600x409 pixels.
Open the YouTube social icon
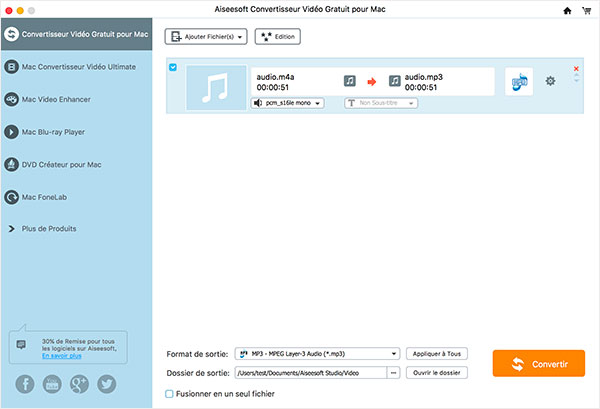[53, 384]
